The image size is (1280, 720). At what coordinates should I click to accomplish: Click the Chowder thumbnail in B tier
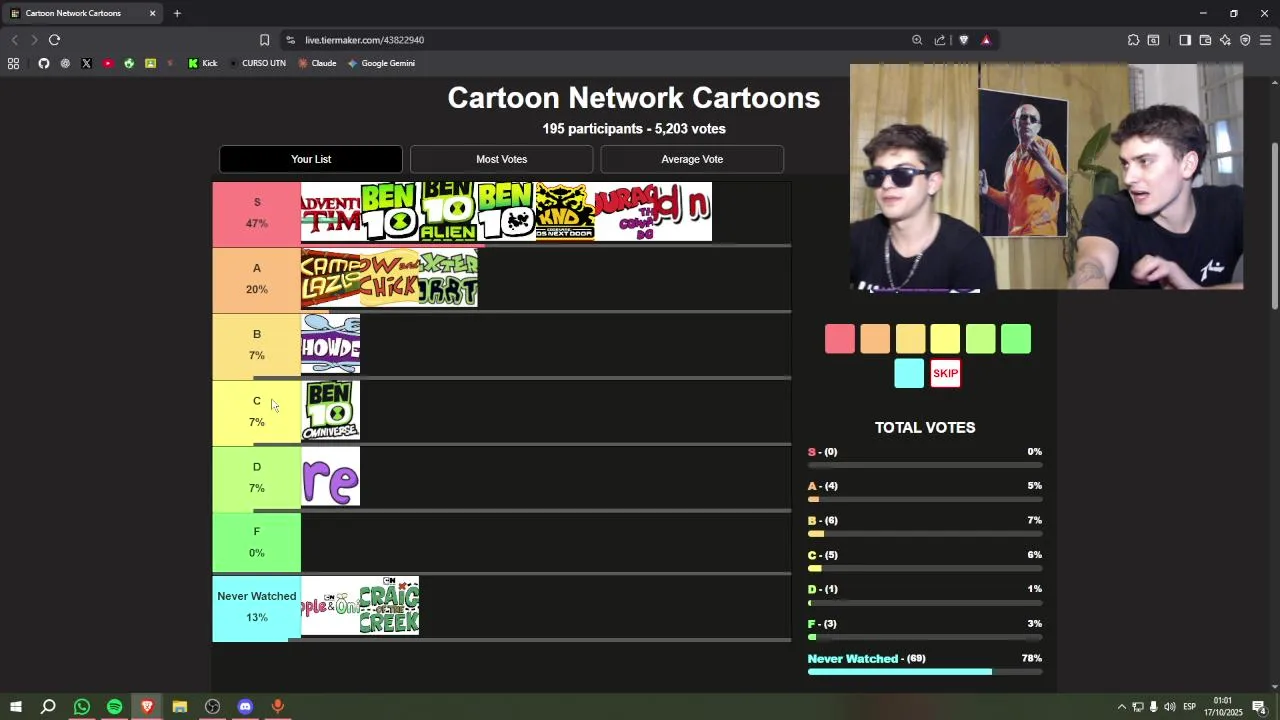coord(330,344)
